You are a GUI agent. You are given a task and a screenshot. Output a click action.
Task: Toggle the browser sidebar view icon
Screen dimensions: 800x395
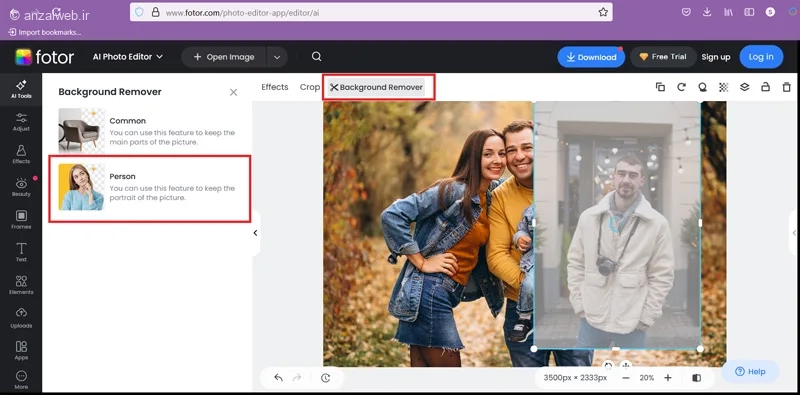(749, 12)
